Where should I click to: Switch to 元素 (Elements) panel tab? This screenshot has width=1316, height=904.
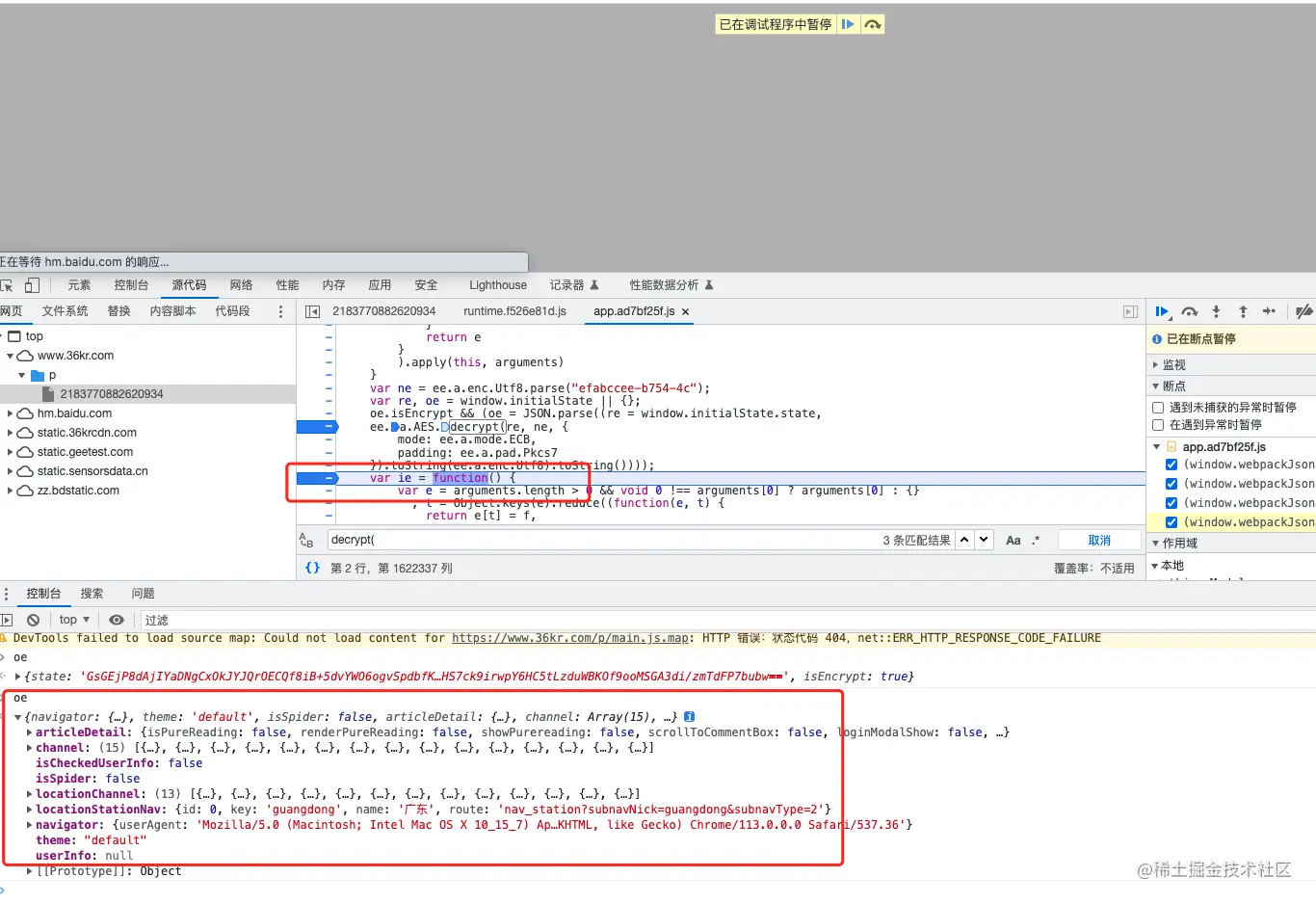[x=79, y=285]
